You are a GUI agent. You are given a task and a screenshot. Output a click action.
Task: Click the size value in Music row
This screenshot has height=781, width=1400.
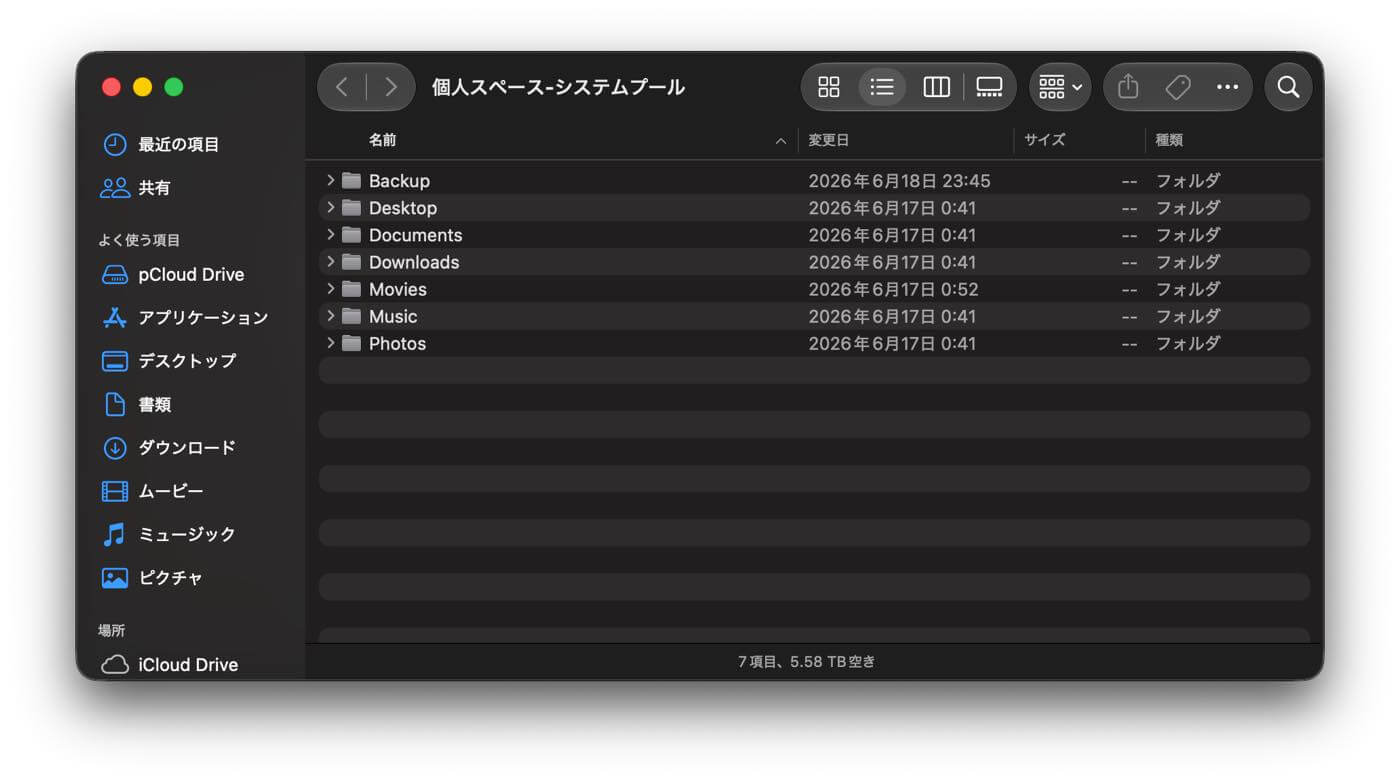coord(1130,316)
